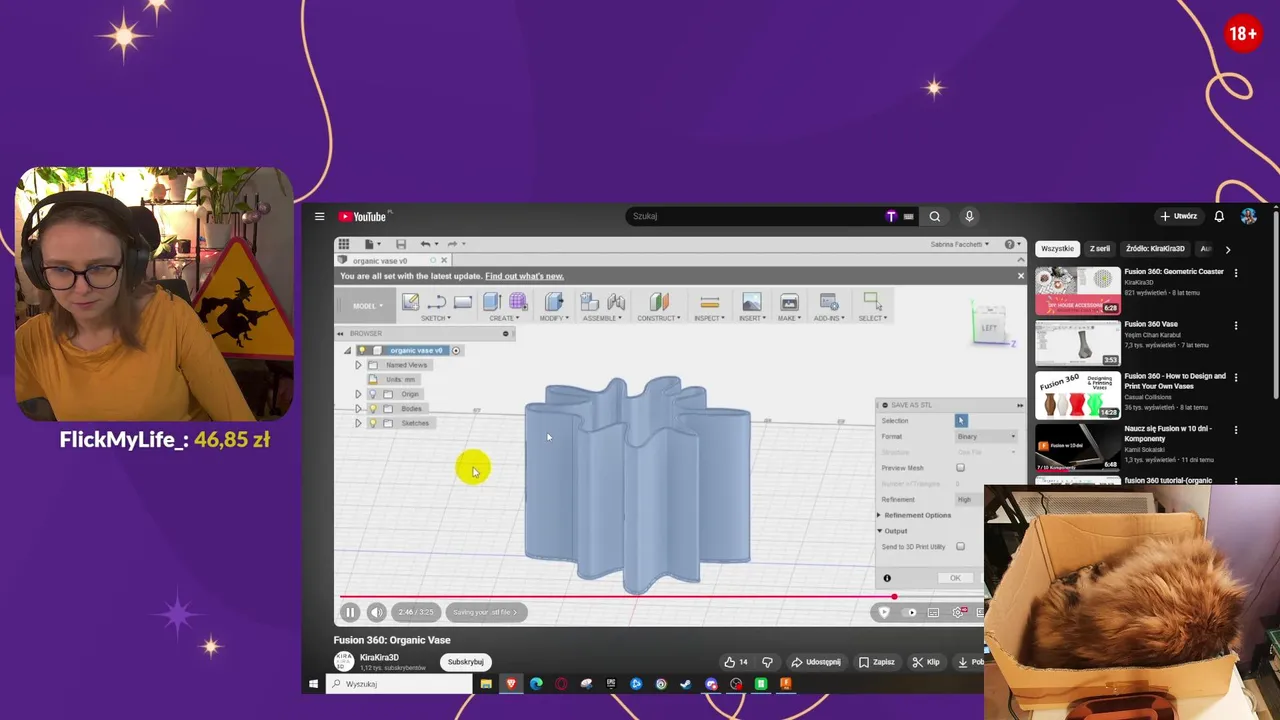The width and height of the screenshot is (1280, 720).
Task: Go to YouTube home via logo
Action: coord(362,216)
